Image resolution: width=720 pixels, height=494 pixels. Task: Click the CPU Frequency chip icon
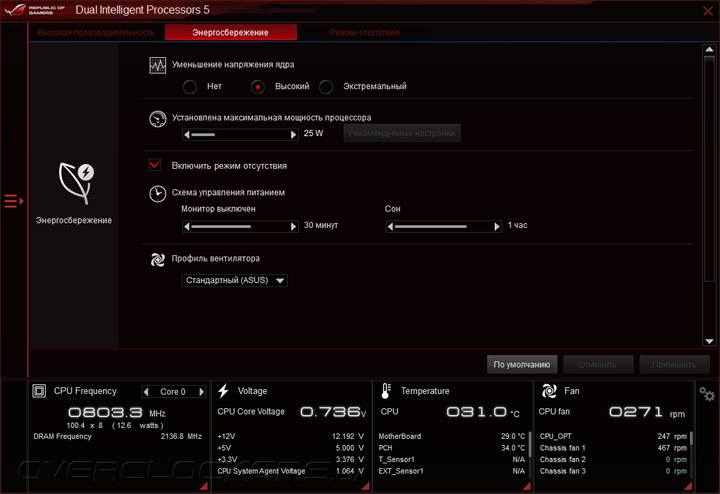click(x=39, y=391)
